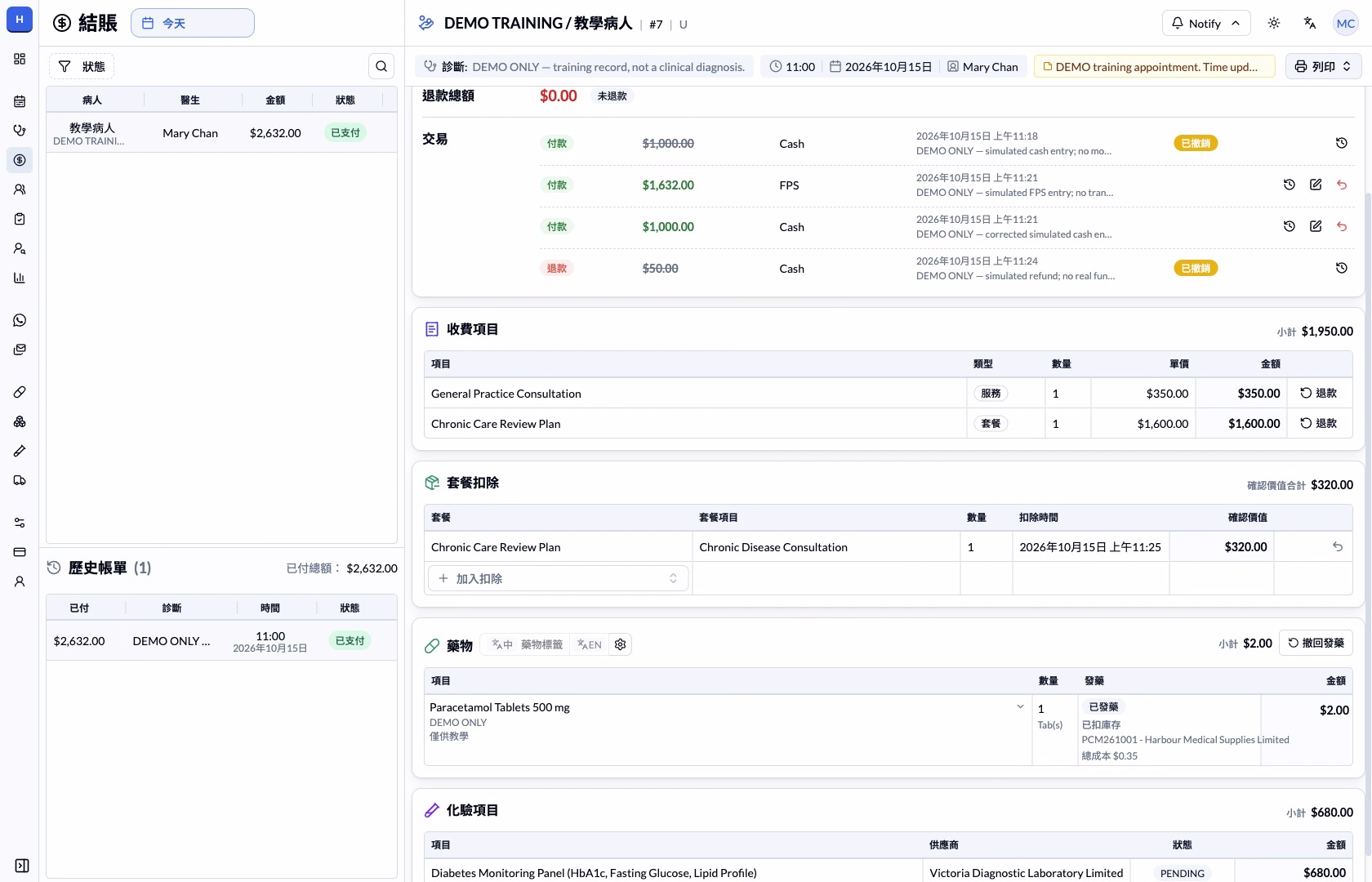Image resolution: width=1372 pixels, height=882 pixels.
Task: Open the lab test tube sidebar icon
Action: (x=20, y=451)
